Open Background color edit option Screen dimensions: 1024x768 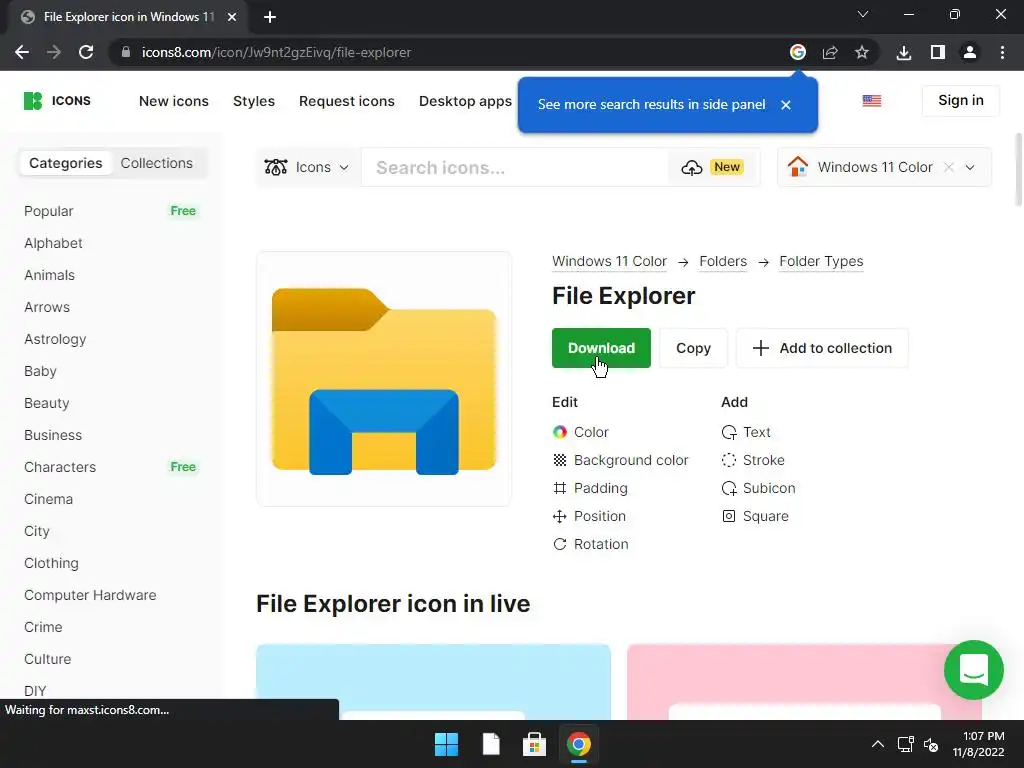pyautogui.click(x=620, y=460)
